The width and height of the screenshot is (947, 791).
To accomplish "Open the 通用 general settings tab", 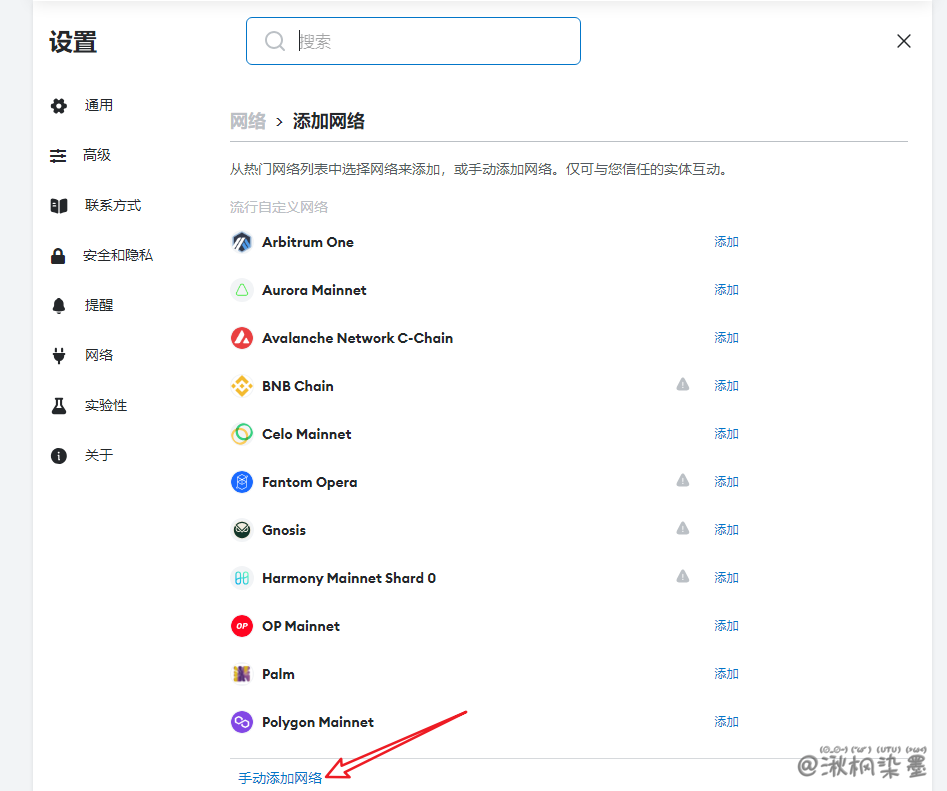I will (x=98, y=106).
